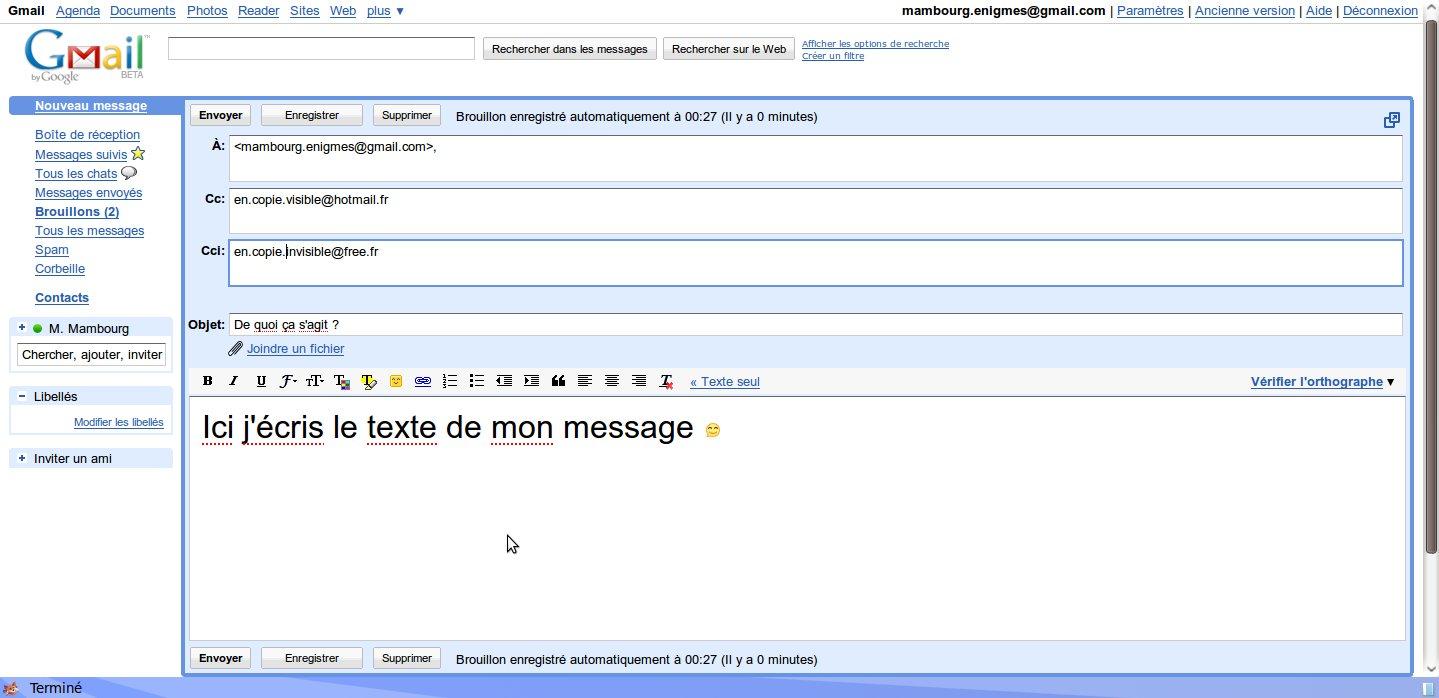Send the email with the Envoyer button
Image resolution: width=1439 pixels, height=698 pixels.
click(x=219, y=114)
